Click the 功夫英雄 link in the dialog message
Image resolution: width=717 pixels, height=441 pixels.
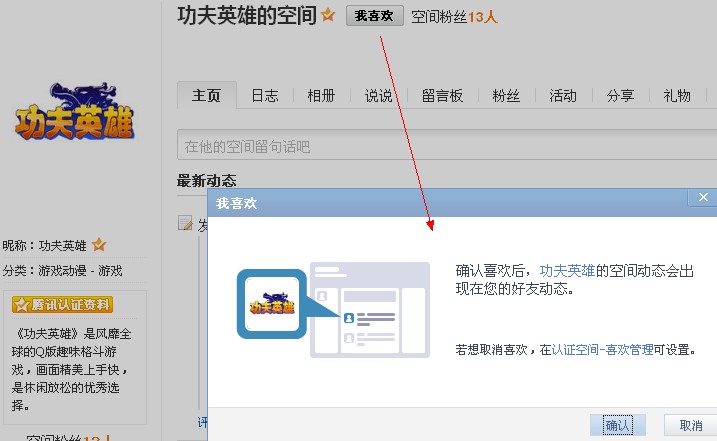pos(567,271)
